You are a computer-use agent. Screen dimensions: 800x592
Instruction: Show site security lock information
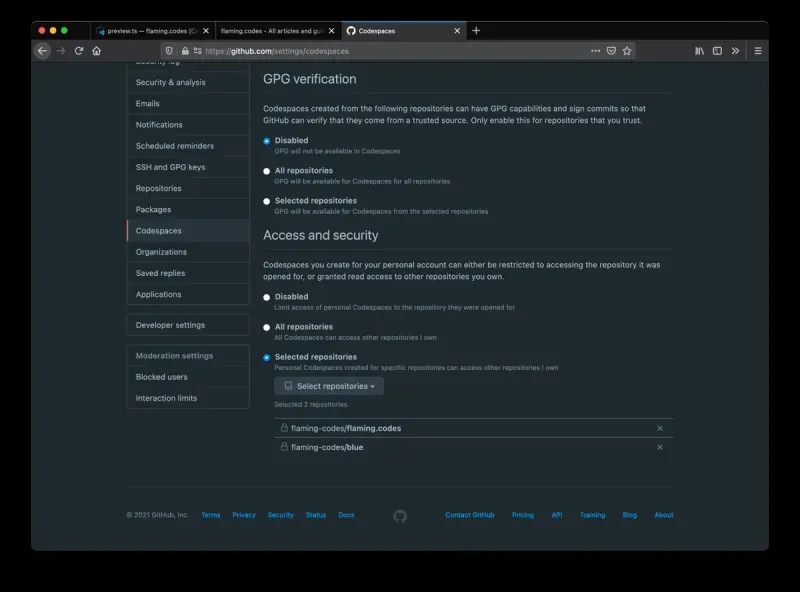(x=185, y=51)
